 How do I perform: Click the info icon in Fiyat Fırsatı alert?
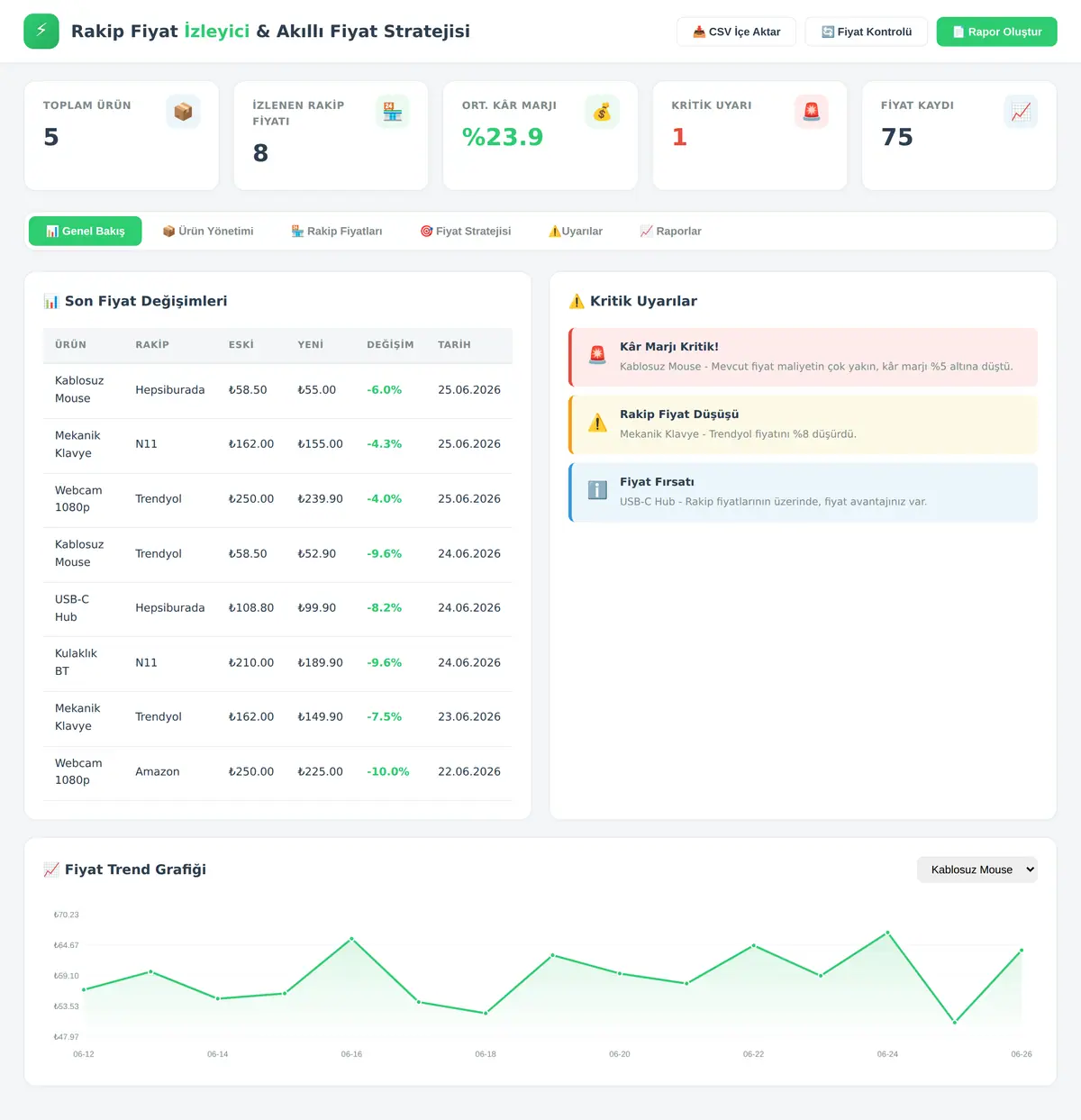[597, 490]
